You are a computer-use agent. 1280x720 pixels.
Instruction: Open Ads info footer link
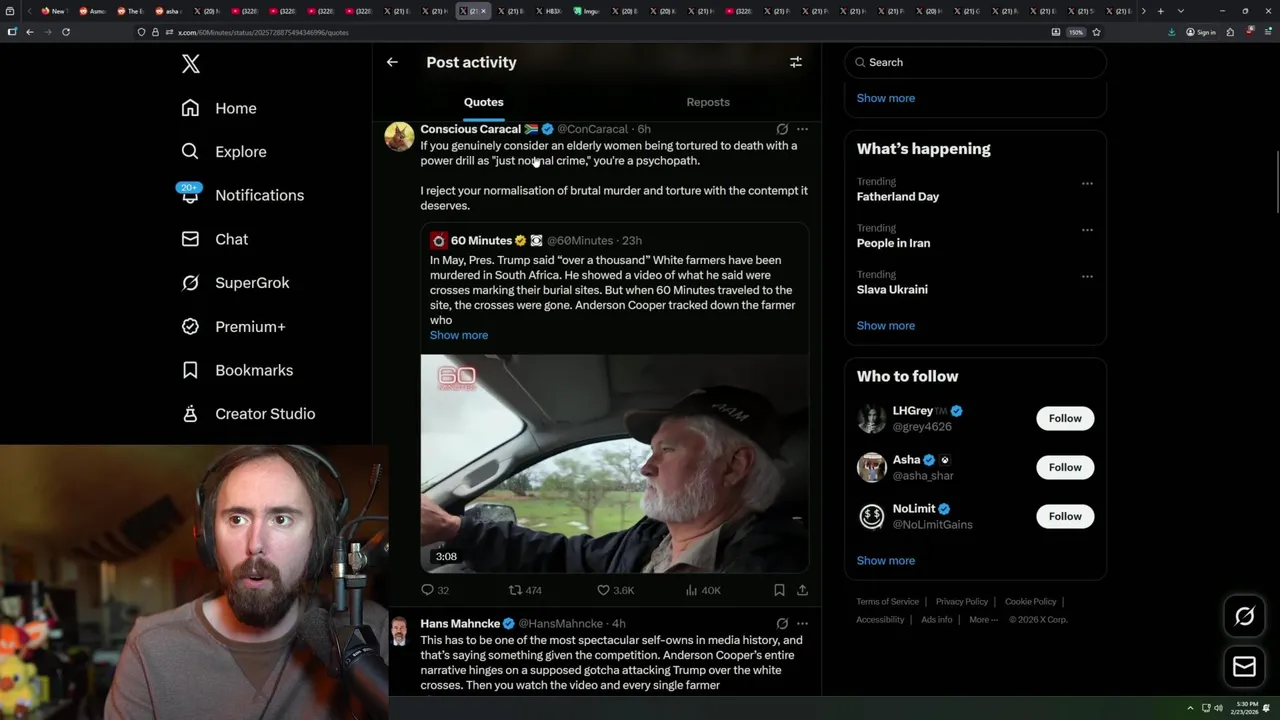tap(937, 619)
